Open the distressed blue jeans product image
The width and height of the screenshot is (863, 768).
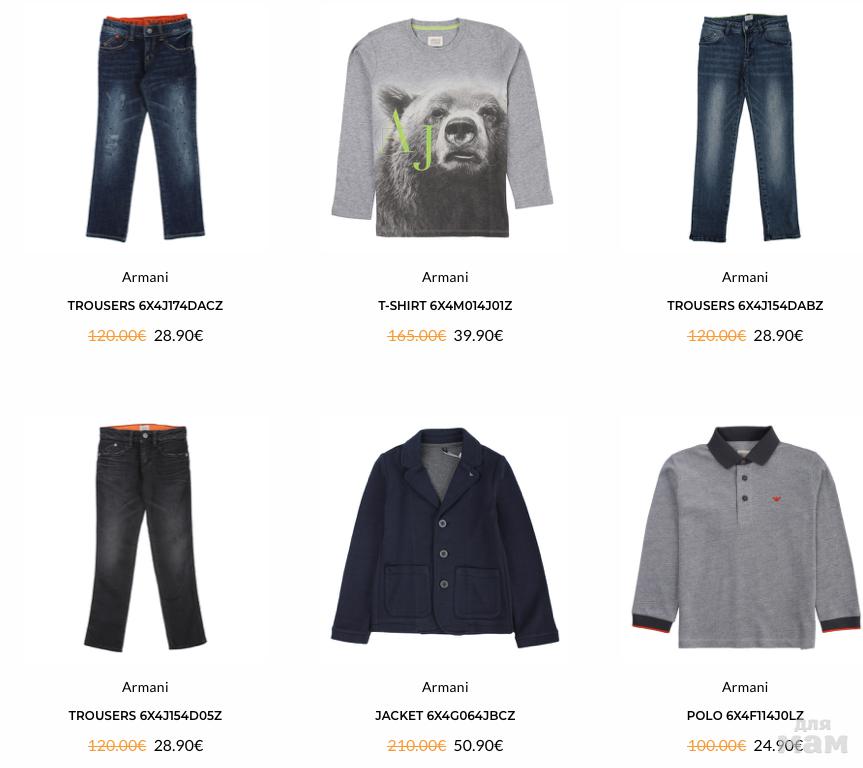coord(145,128)
